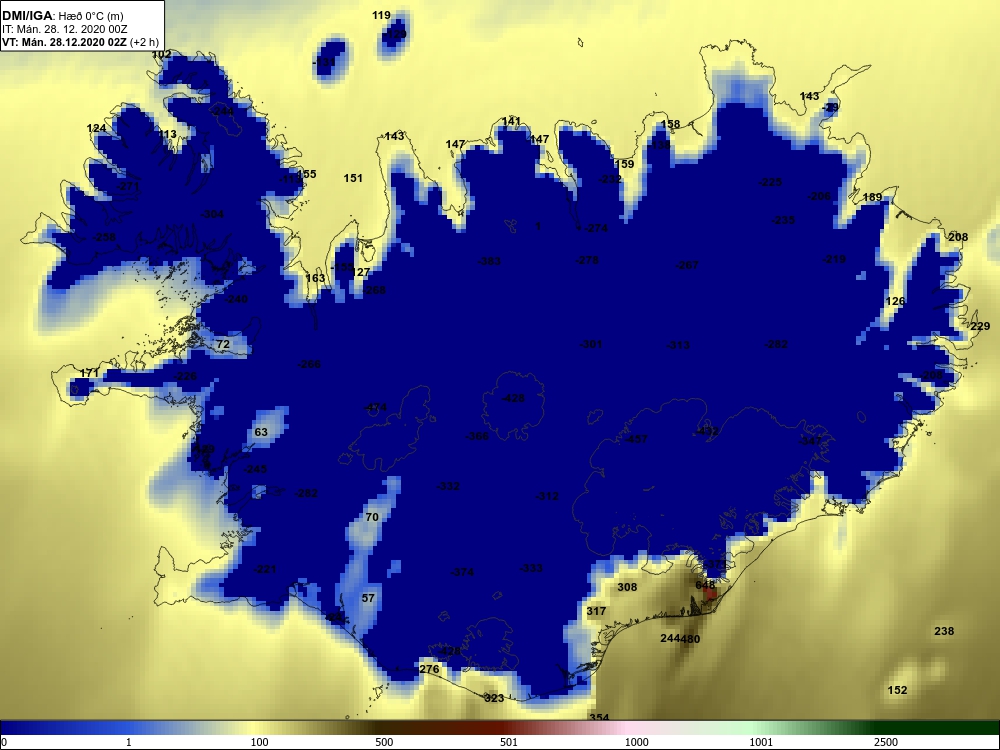Select the map value 57
Screen dimensions: 1000x750
(x=368, y=599)
